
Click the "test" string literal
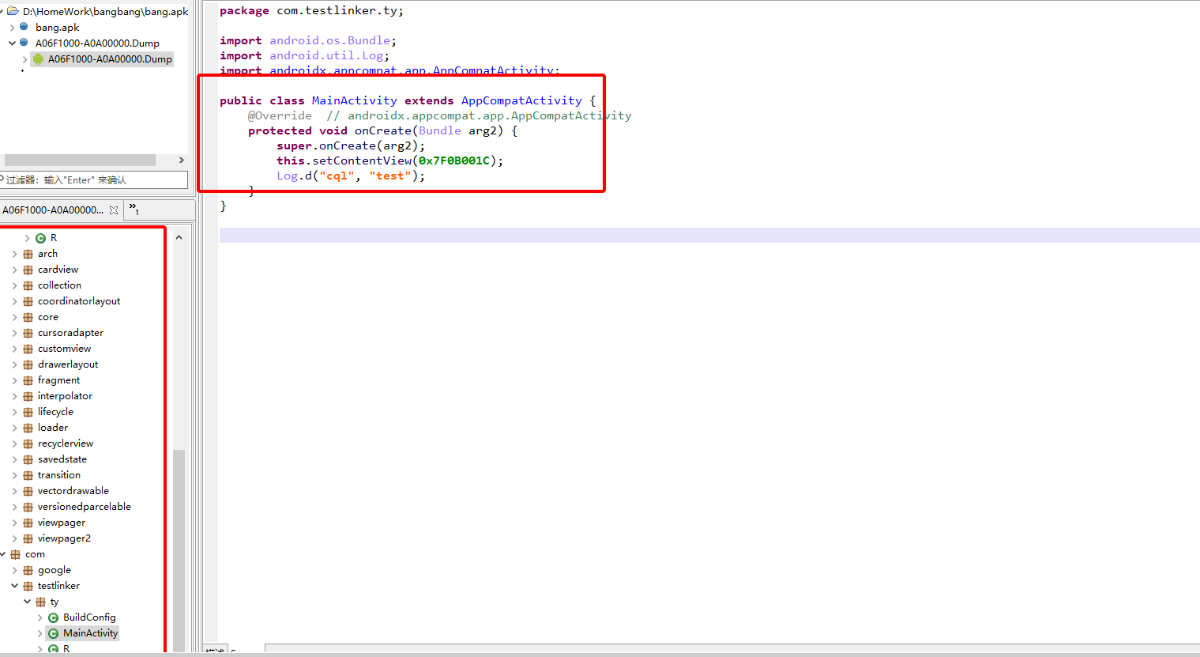pyautogui.click(x=390, y=176)
